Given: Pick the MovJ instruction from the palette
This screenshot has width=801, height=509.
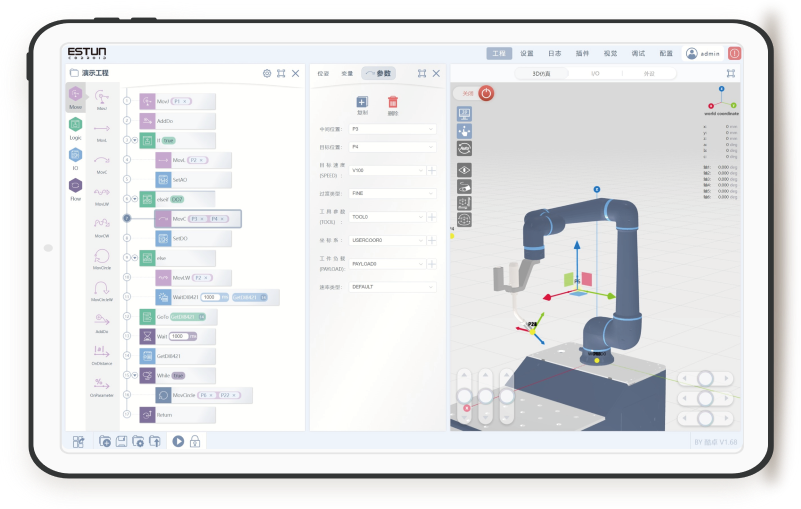Looking at the screenshot, I should (x=102, y=100).
